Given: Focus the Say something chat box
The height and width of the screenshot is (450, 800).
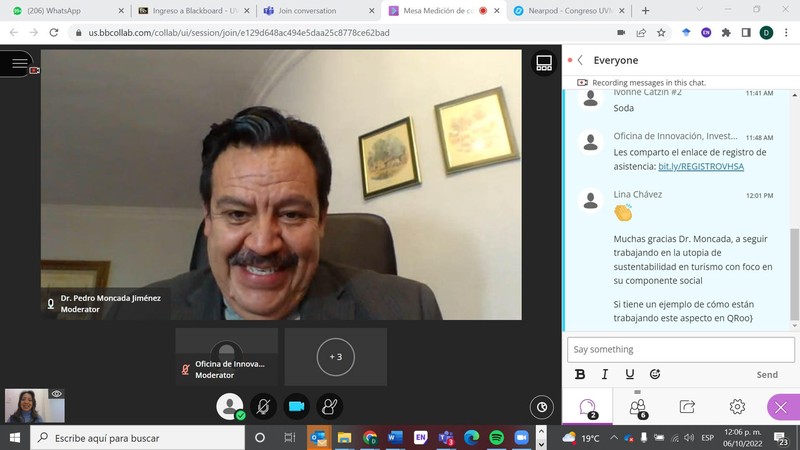Looking at the screenshot, I should pyautogui.click(x=681, y=349).
